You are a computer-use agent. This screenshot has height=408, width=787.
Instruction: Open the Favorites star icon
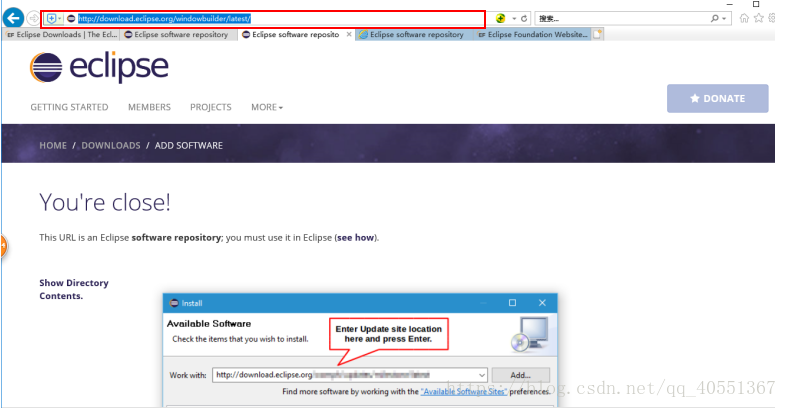[x=759, y=19]
